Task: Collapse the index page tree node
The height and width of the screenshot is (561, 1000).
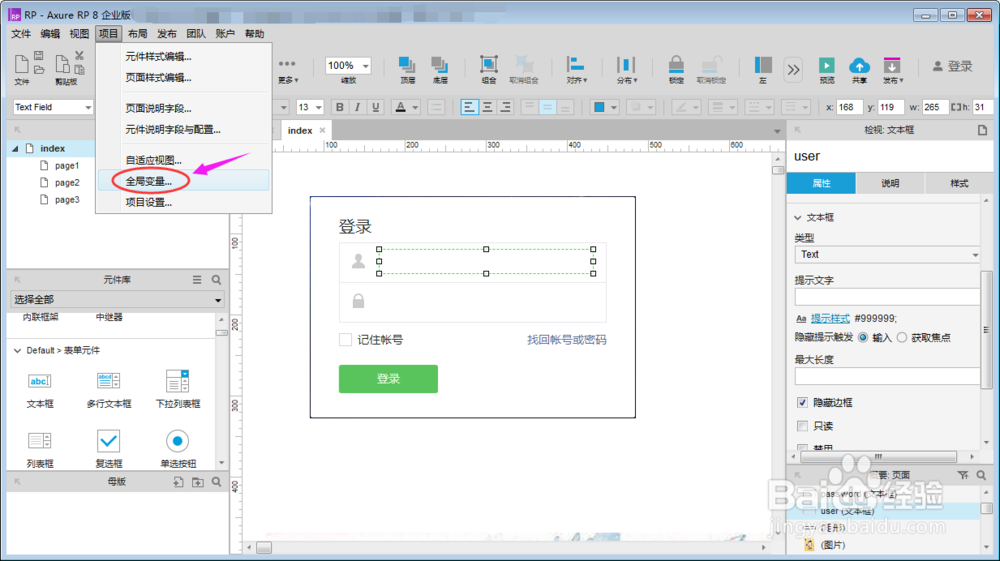Action: point(15,149)
